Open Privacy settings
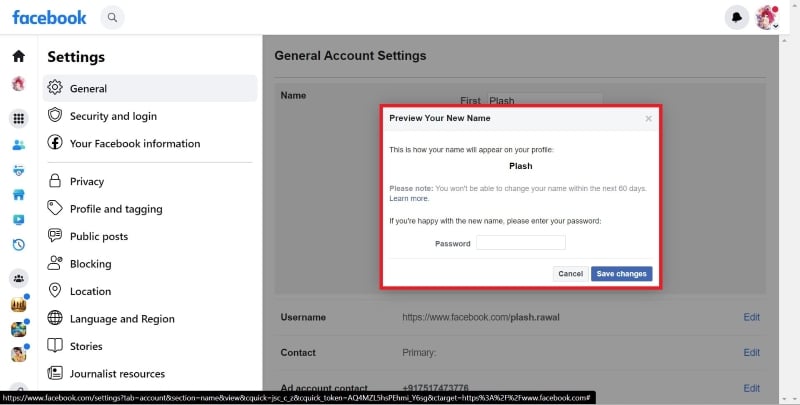 150,181
